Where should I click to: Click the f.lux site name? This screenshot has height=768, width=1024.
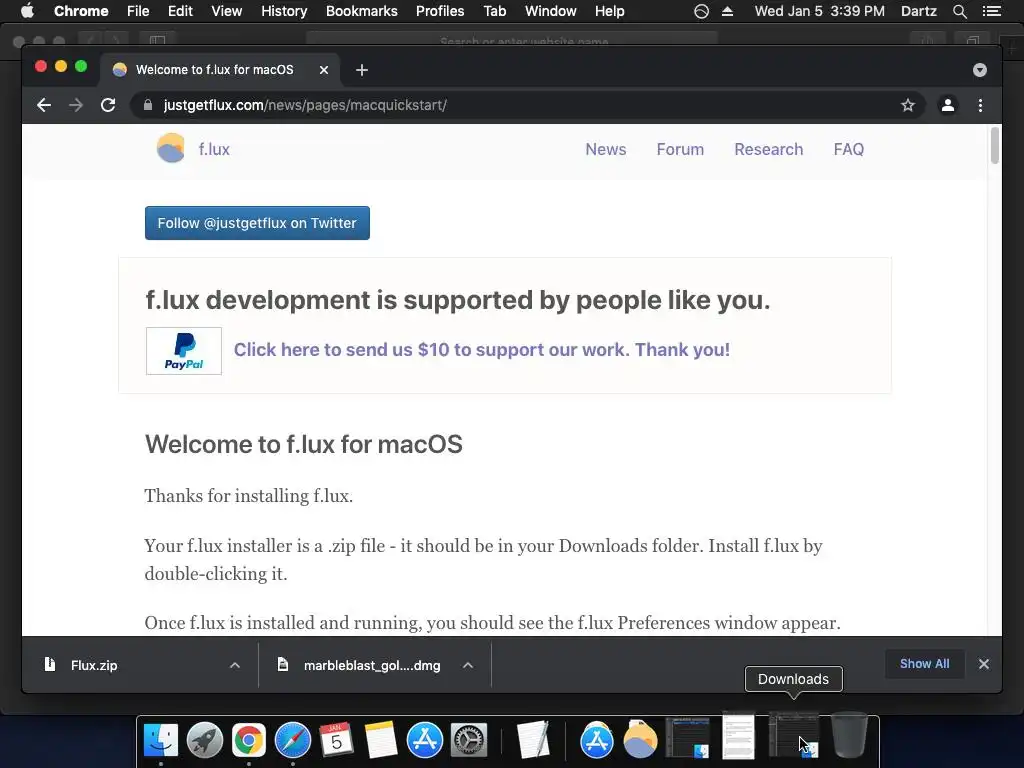click(214, 149)
